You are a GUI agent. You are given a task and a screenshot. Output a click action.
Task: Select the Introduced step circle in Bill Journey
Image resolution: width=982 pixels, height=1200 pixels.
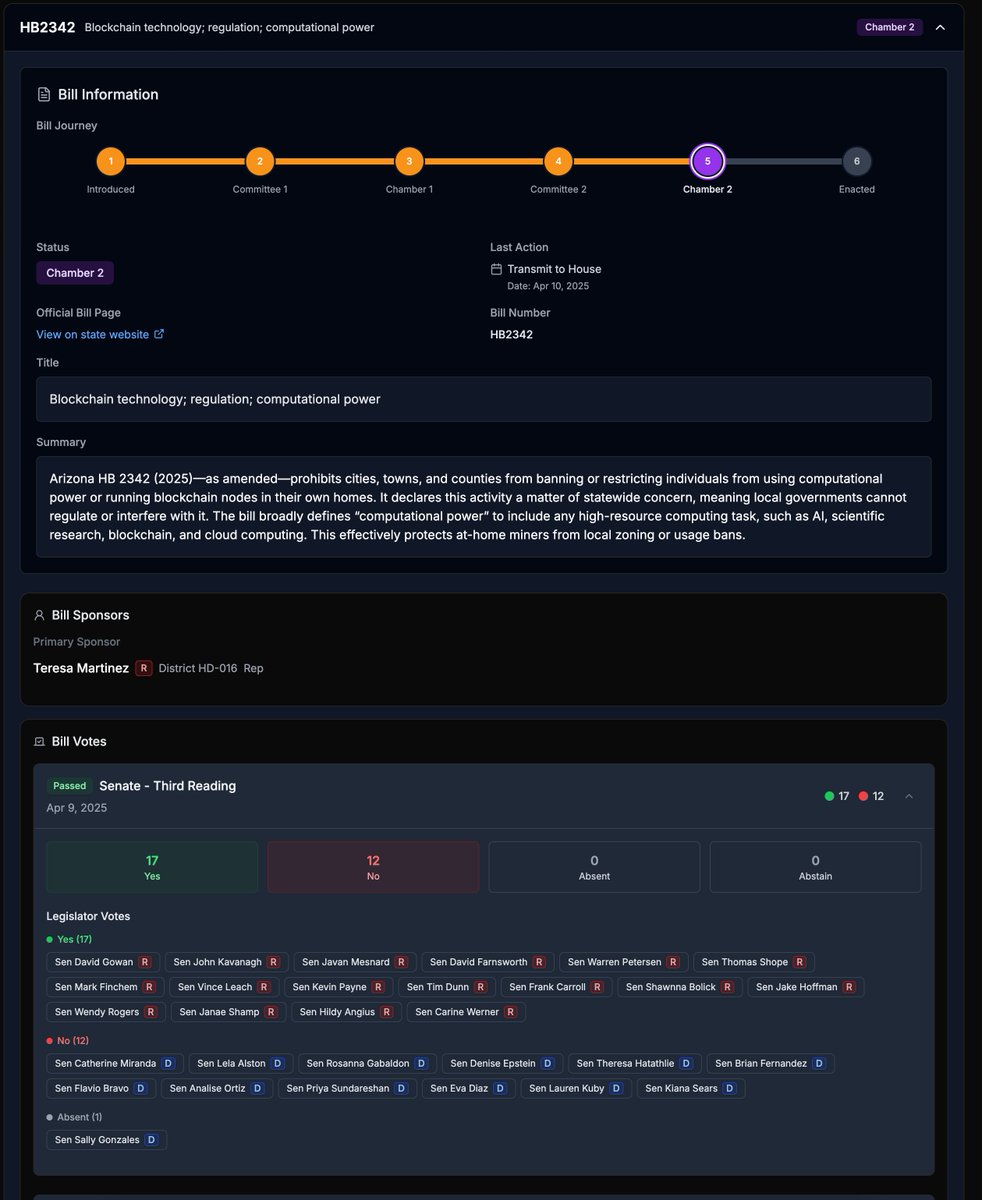click(x=110, y=161)
